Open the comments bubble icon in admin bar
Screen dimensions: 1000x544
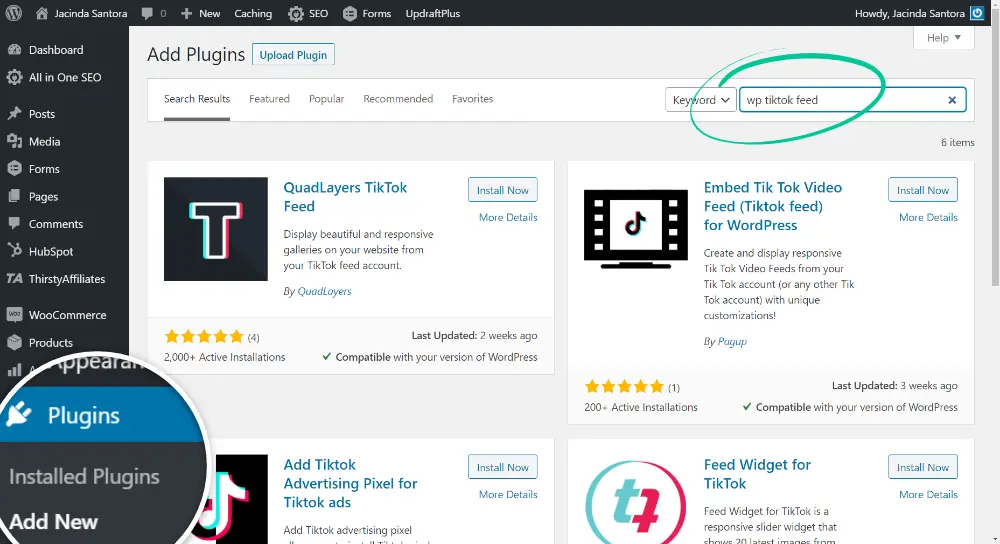pos(148,13)
